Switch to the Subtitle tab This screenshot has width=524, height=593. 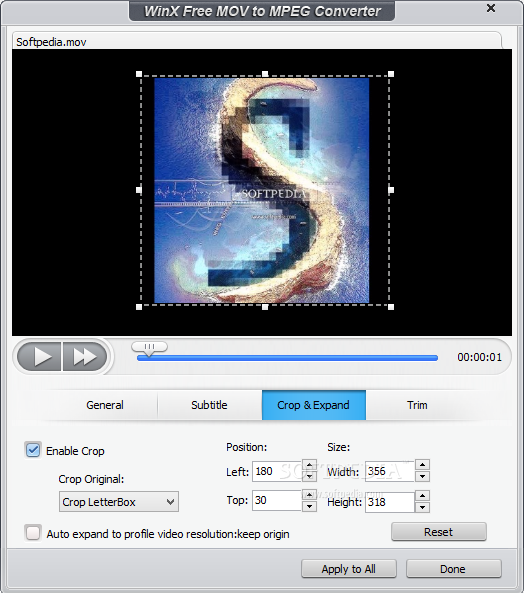point(209,405)
